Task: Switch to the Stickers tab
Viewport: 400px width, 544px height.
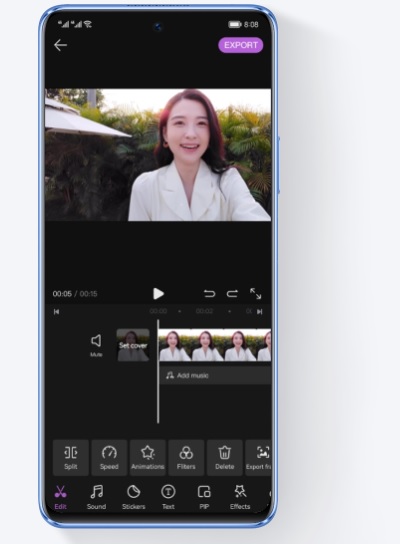Action: point(134,498)
